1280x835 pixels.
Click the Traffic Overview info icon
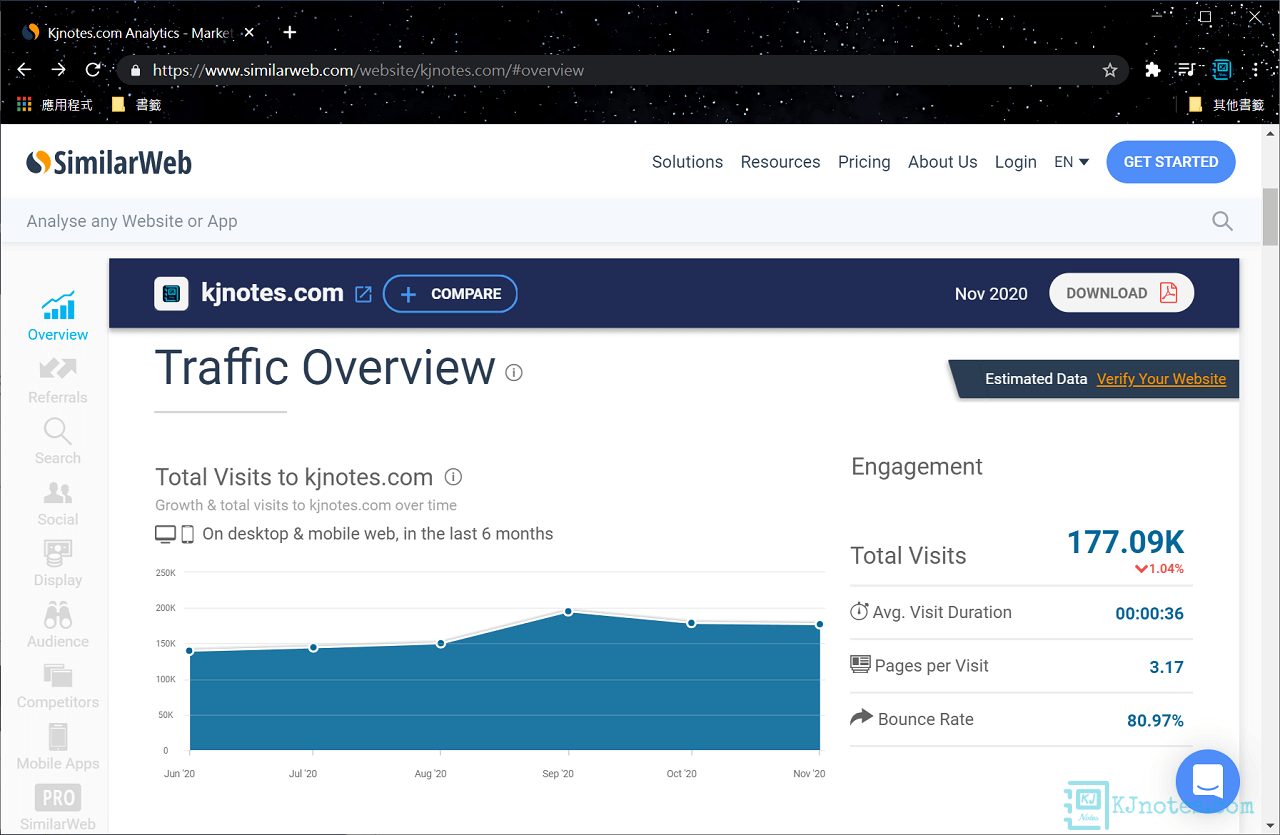tap(514, 372)
